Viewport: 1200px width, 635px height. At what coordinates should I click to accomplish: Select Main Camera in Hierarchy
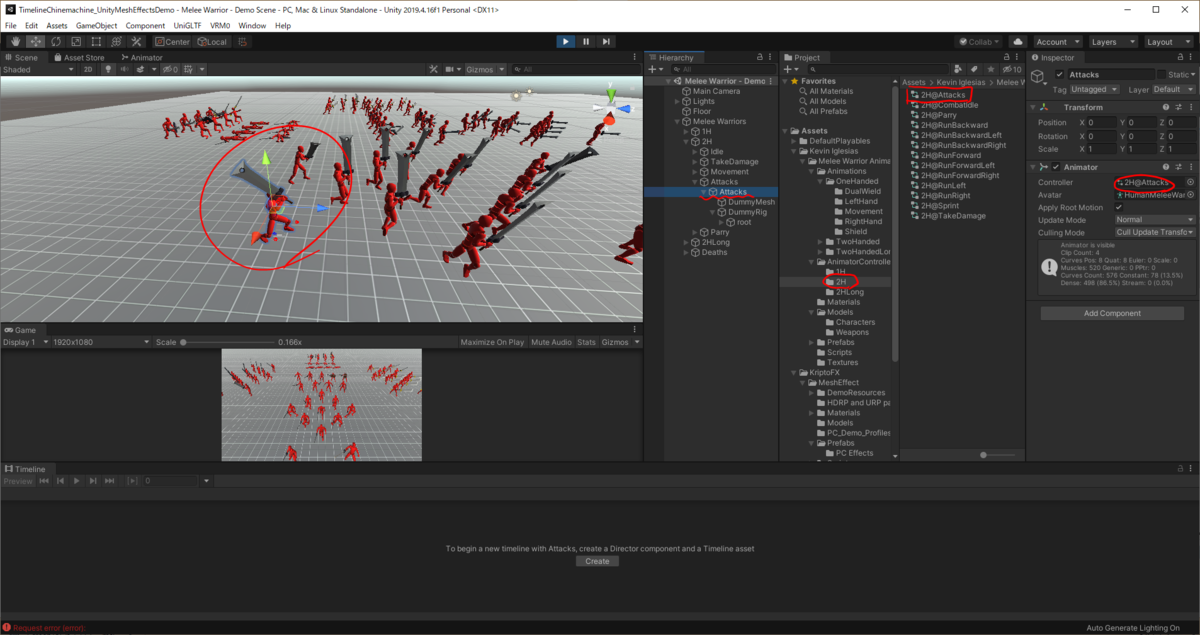[x=716, y=91]
